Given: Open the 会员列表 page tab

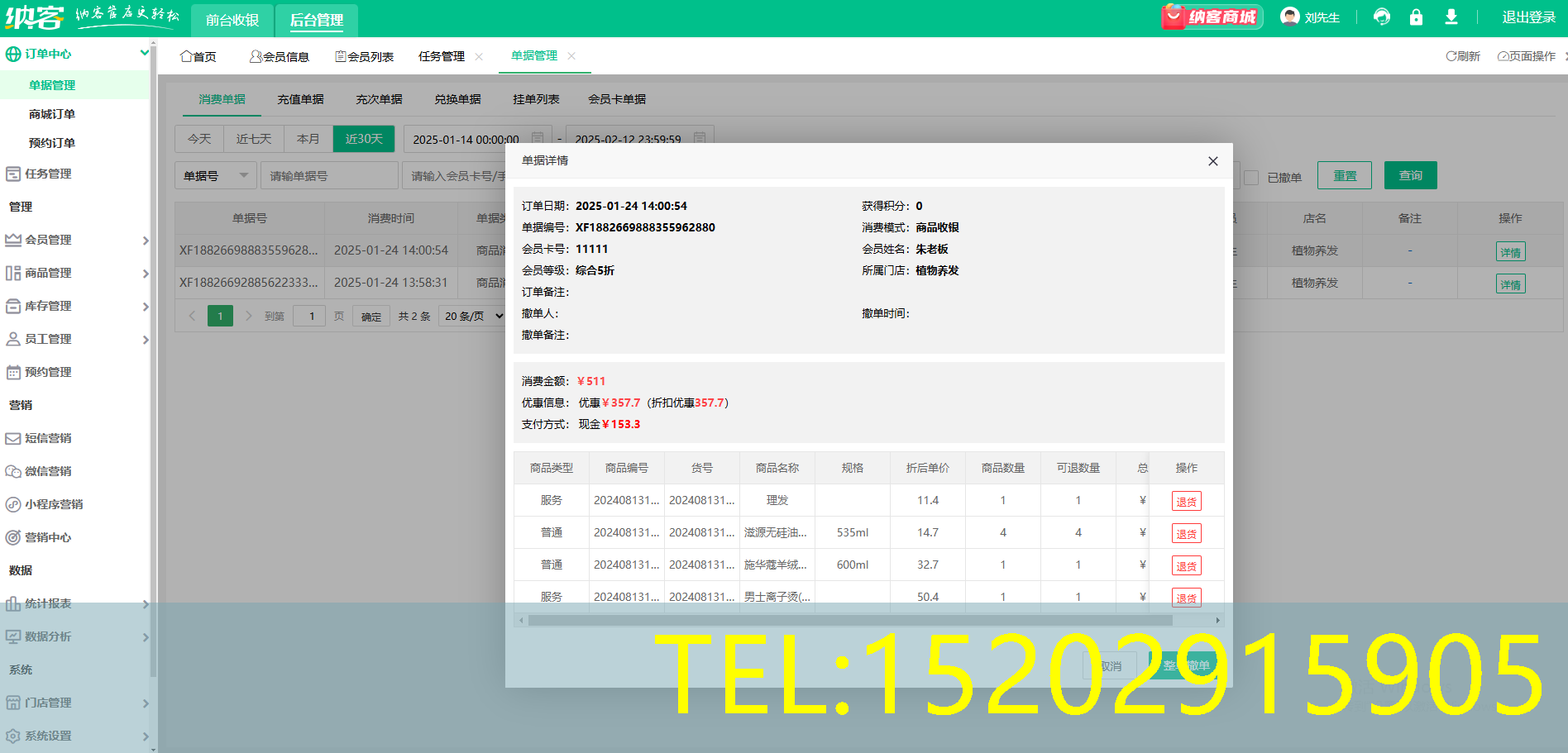Looking at the screenshot, I should click(x=364, y=56).
